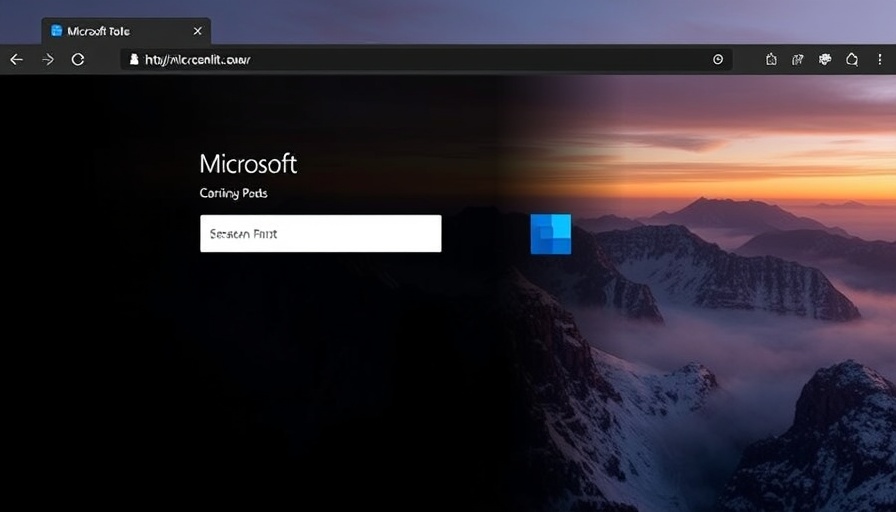The height and width of the screenshot is (512, 896).
Task: Click the browser forward arrow
Action: pyautogui.click(x=48, y=59)
